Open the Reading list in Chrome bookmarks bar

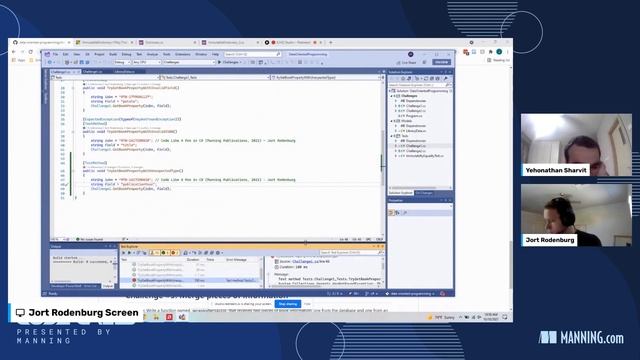498,60
